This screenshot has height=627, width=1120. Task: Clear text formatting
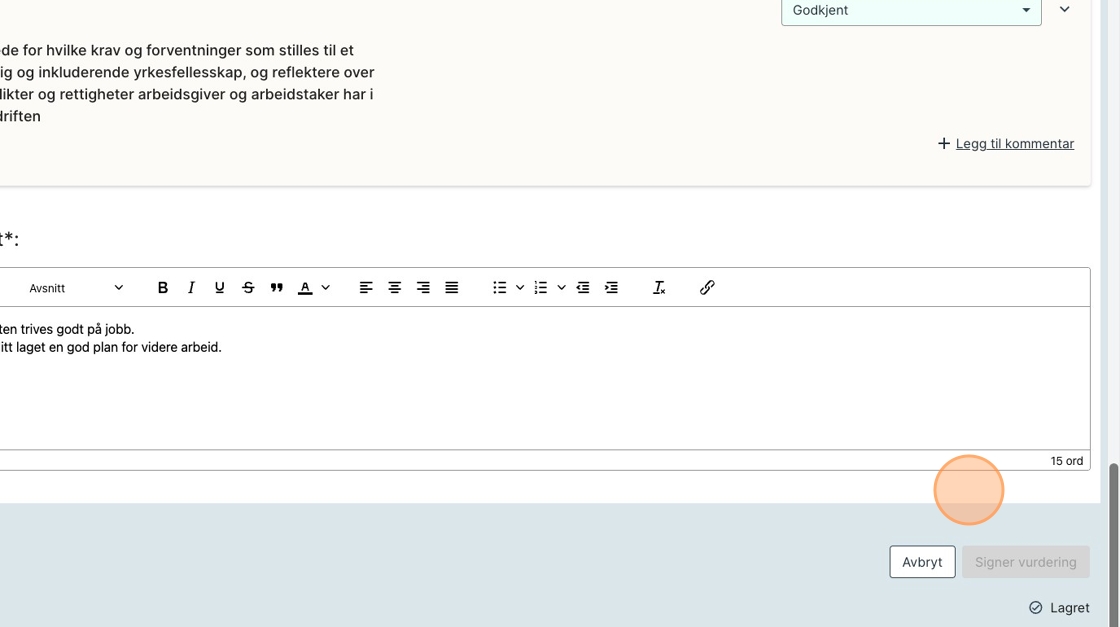coord(659,288)
